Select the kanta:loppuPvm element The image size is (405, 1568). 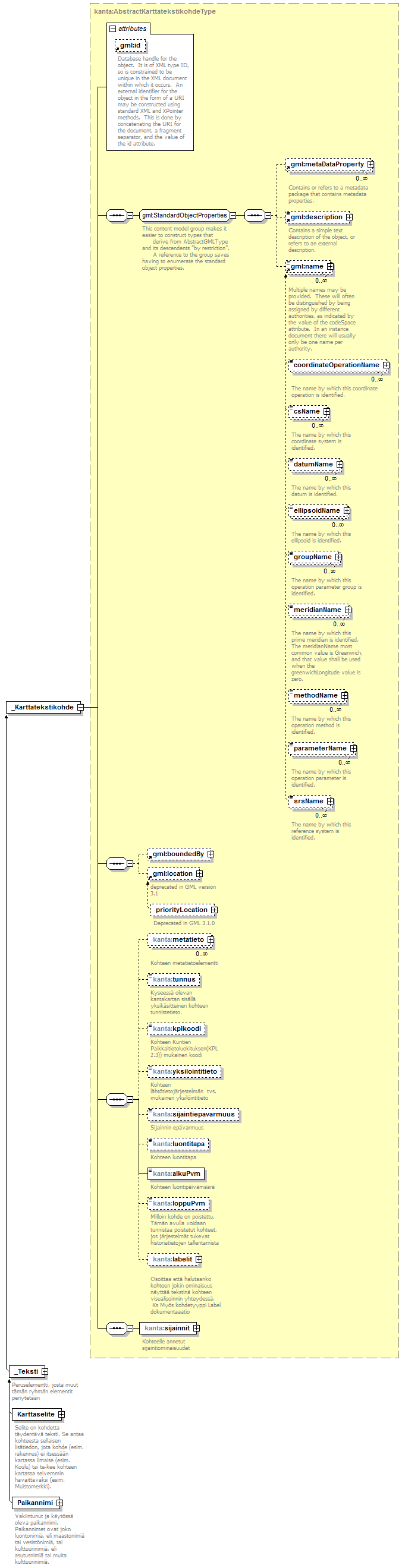point(178,1203)
